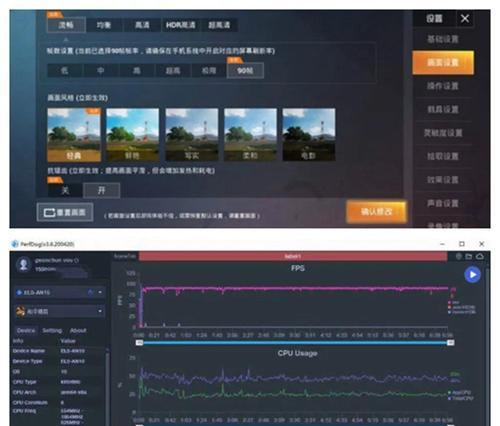
Task: Switch to the Setting tab
Action: pos(52,330)
